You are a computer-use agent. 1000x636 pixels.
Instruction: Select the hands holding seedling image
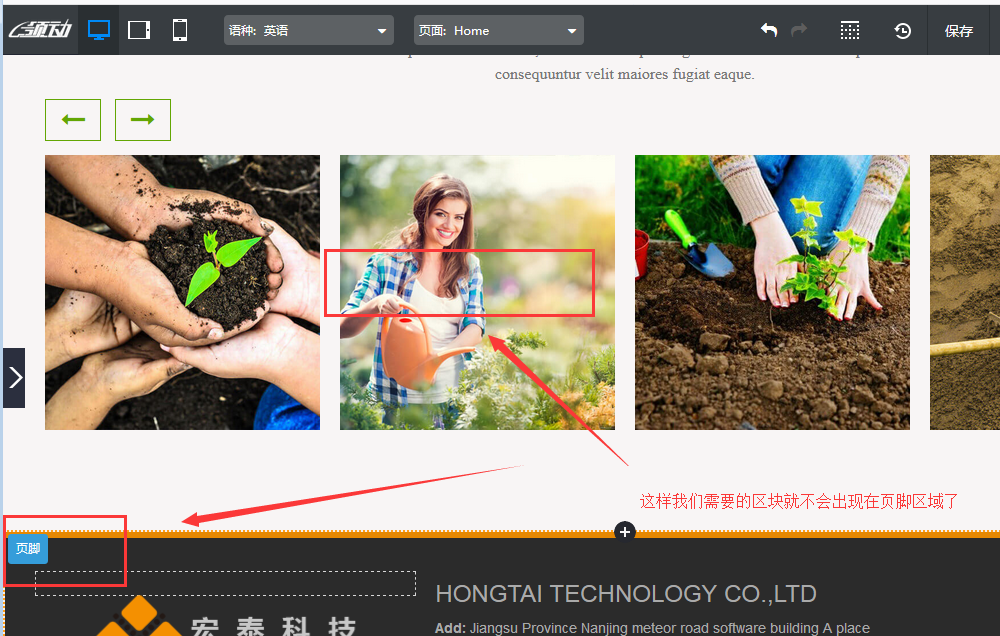tap(182, 292)
